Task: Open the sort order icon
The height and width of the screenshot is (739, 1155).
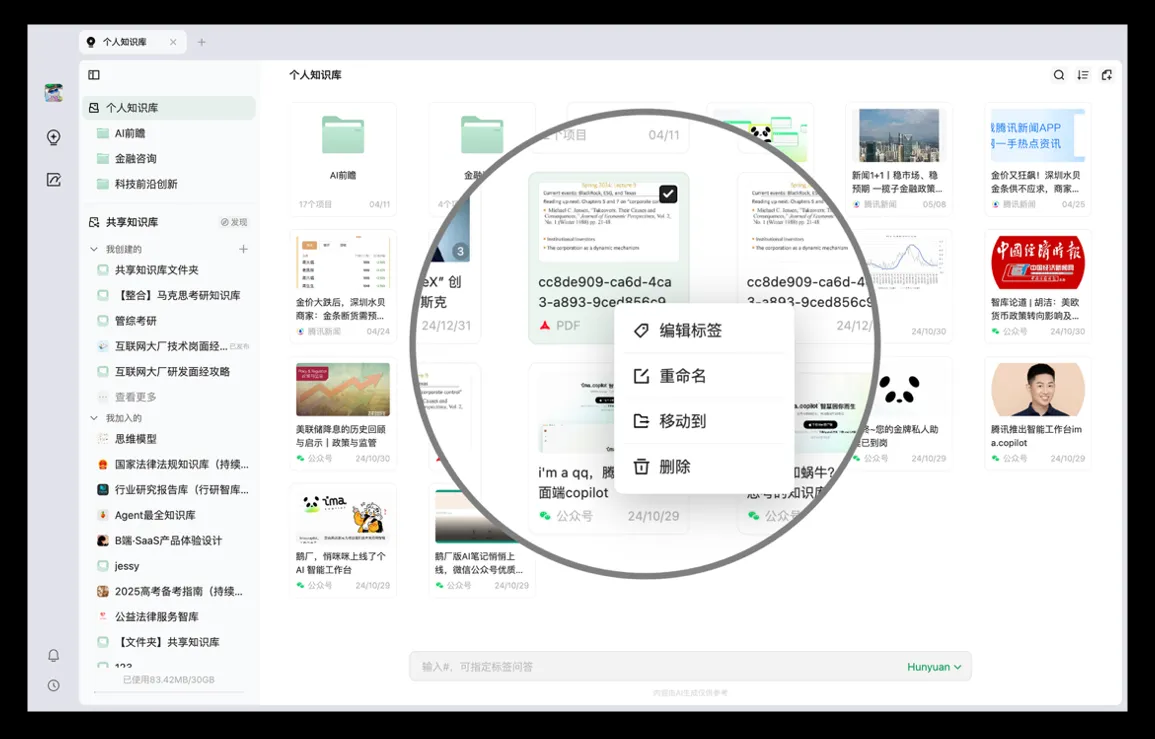Action: tap(1083, 75)
